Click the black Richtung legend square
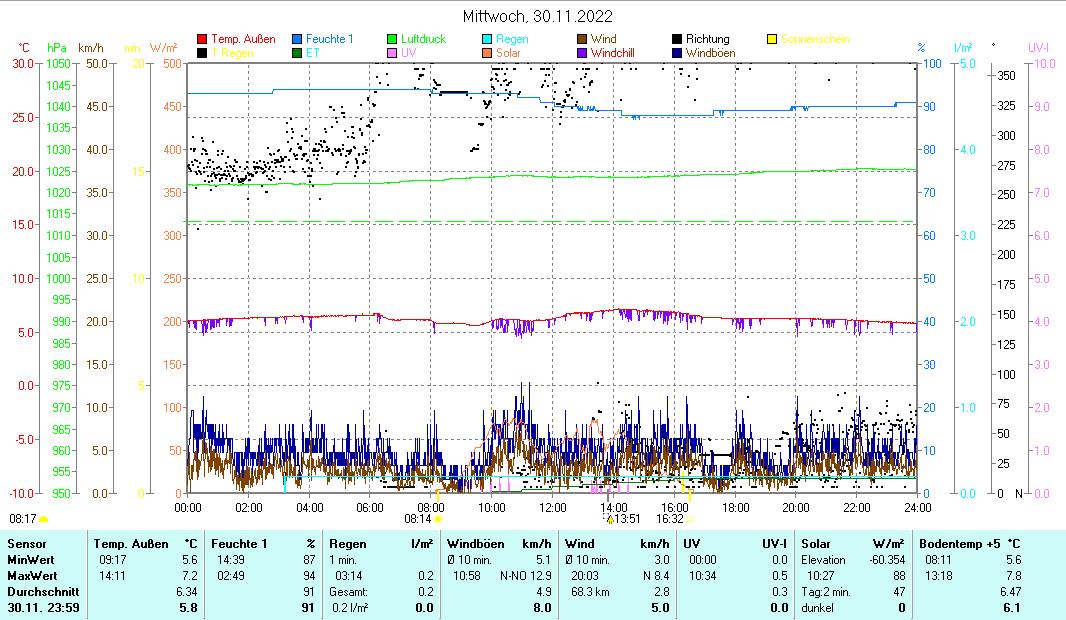 click(x=677, y=40)
